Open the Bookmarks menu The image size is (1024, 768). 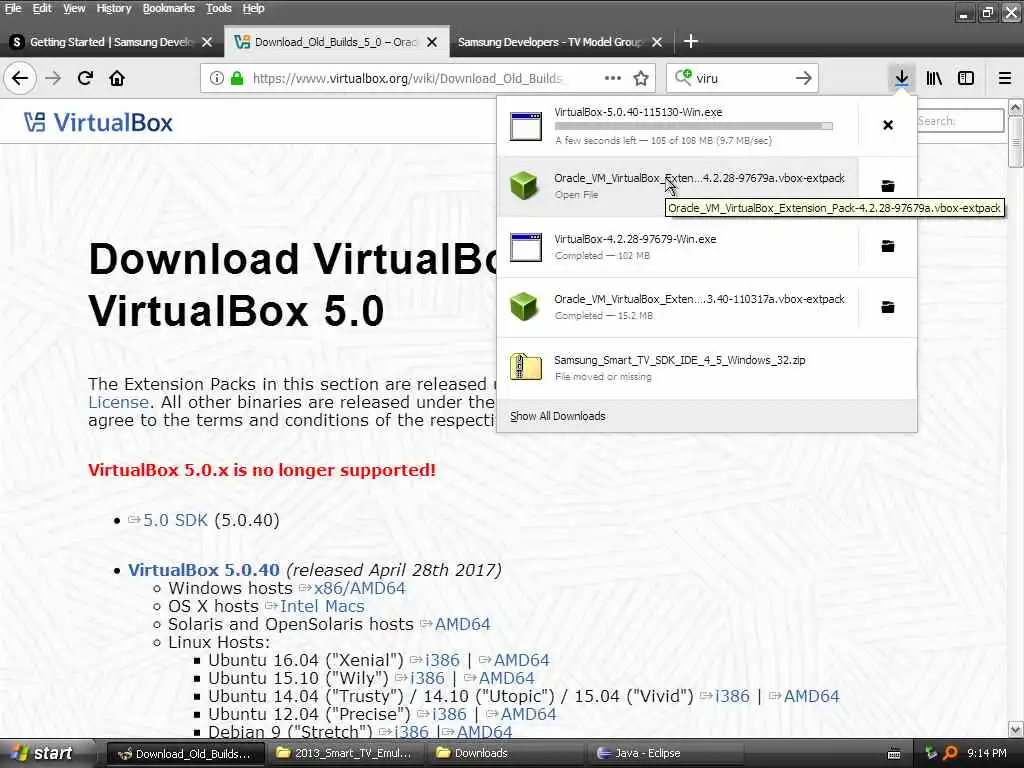point(168,8)
